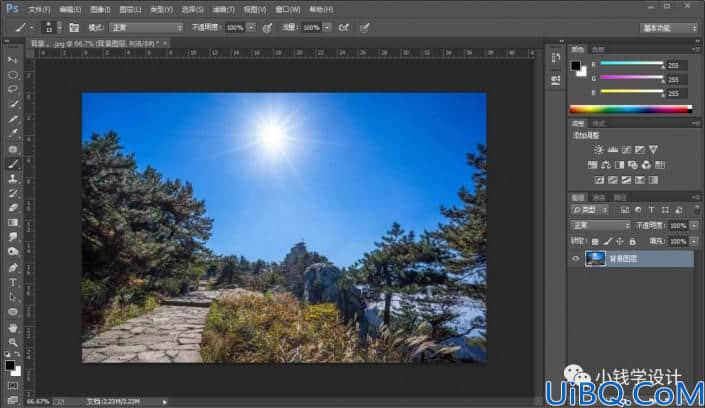Select the Lasso tool

coord(13,89)
